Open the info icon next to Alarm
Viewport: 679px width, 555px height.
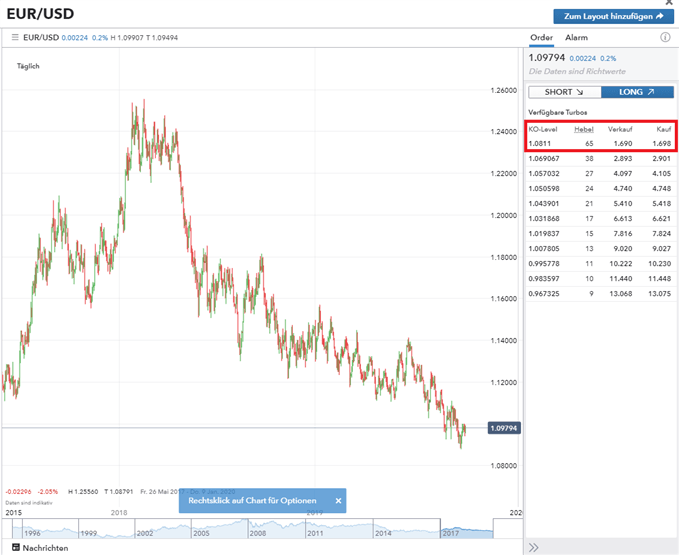[665, 37]
